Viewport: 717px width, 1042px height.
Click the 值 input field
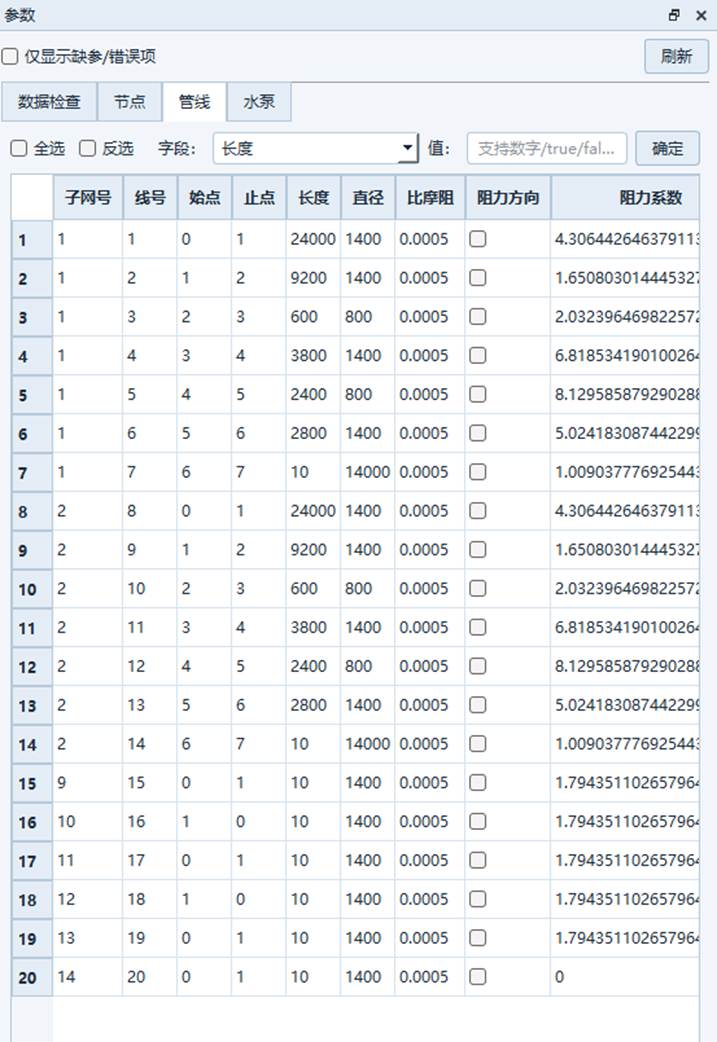pos(547,149)
